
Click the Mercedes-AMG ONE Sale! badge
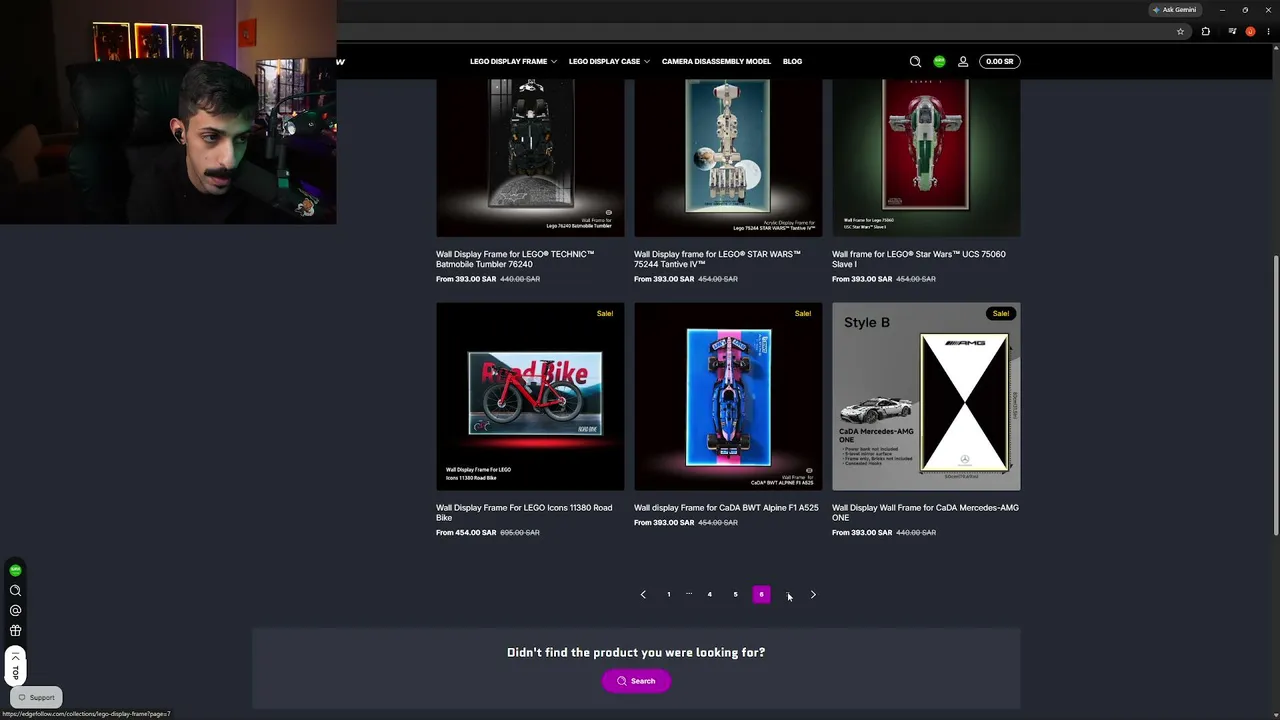click(1000, 313)
